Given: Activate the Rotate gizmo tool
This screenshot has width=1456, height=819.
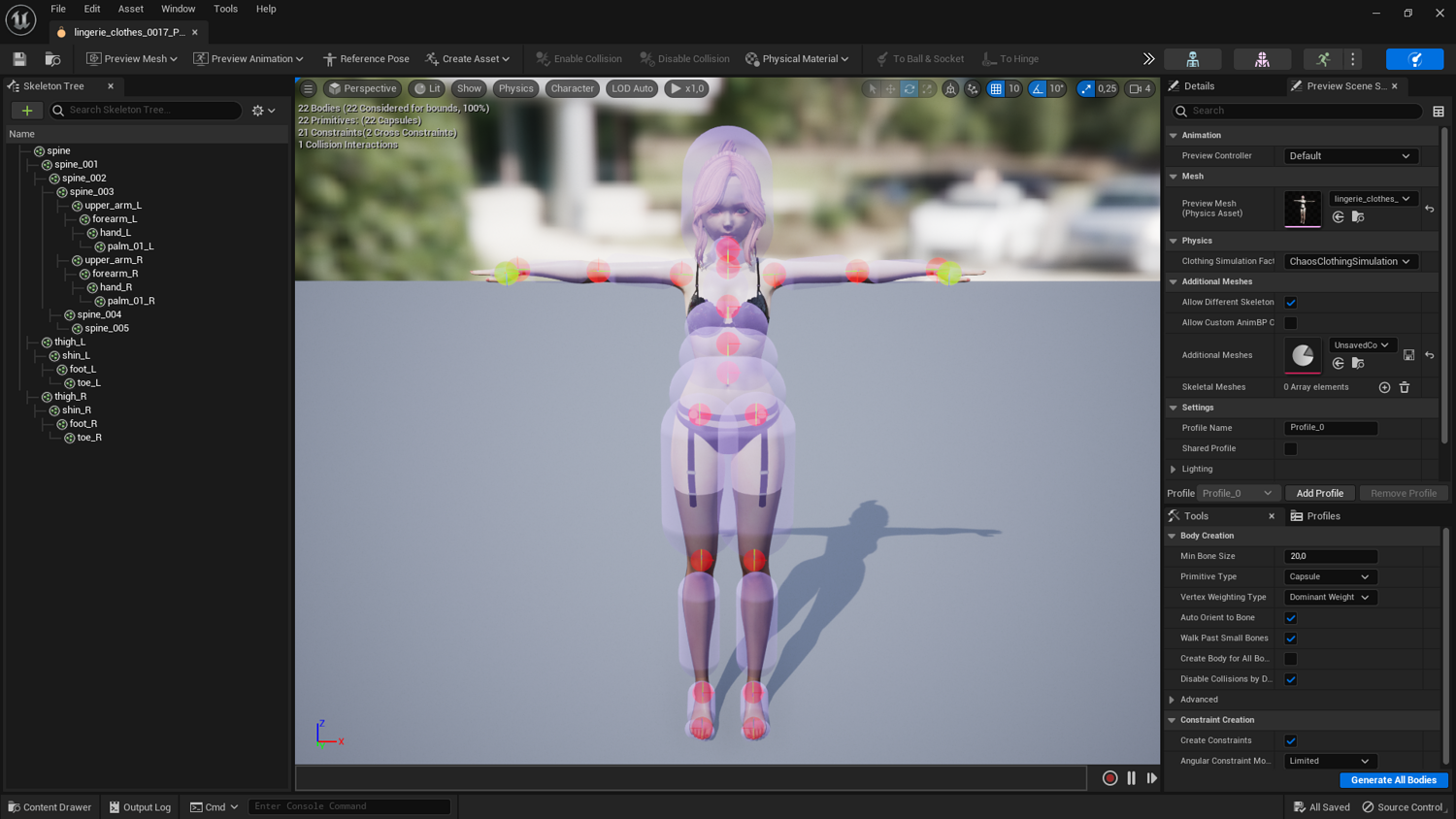Looking at the screenshot, I should point(910,89).
